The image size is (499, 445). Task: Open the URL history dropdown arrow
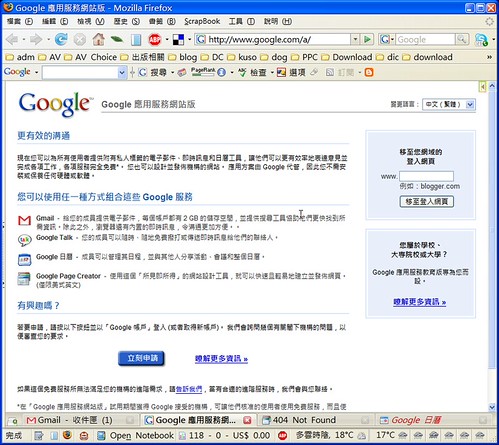tap(355, 39)
